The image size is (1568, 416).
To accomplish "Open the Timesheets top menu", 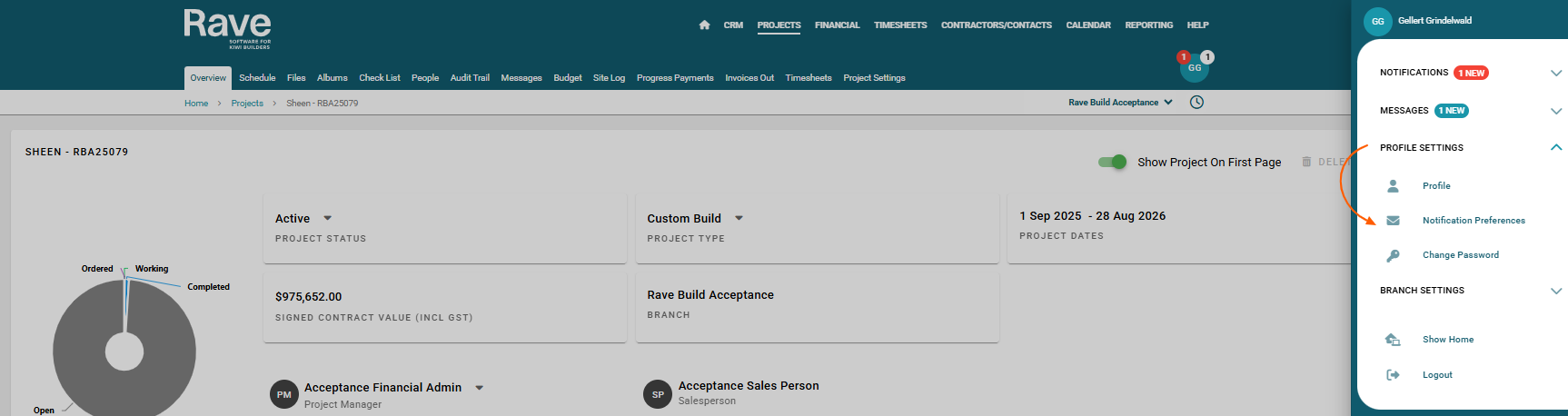I will point(900,25).
